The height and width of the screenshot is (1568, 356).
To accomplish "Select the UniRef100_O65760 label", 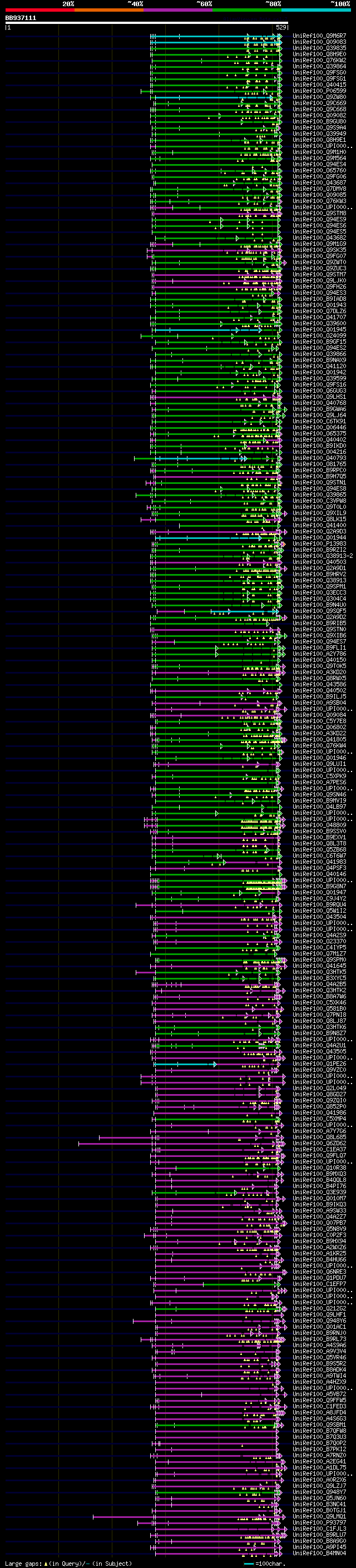I will click(319, 170).
